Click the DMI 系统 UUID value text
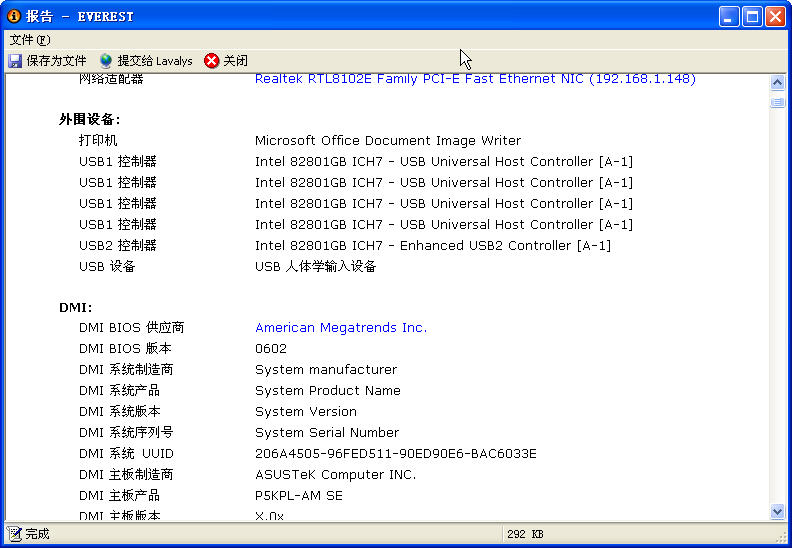 pyautogui.click(x=395, y=454)
